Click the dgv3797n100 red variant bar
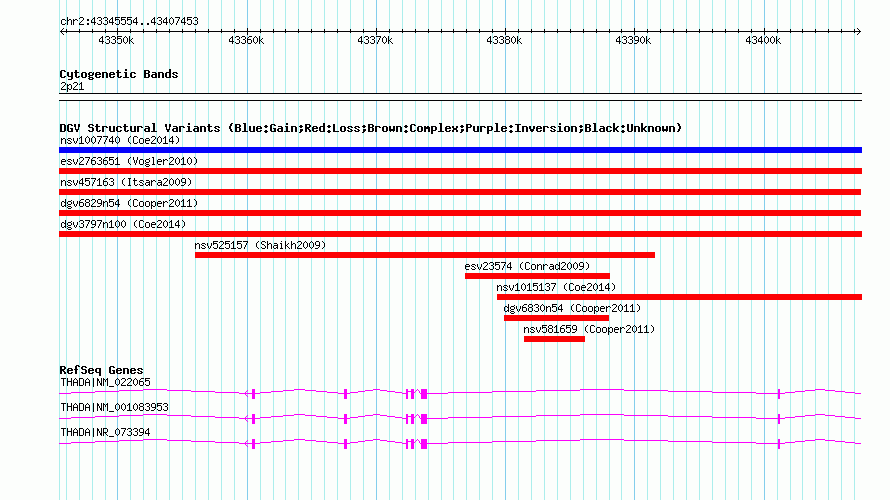890x500 pixels. point(460,234)
